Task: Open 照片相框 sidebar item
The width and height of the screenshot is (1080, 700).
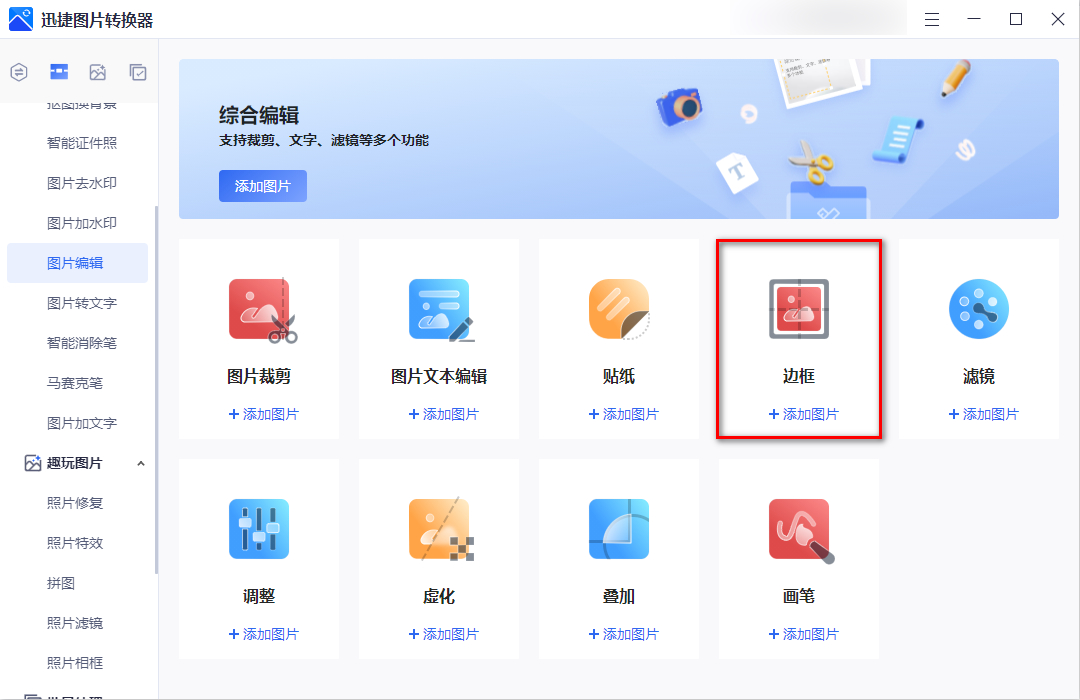Action: pos(75,663)
